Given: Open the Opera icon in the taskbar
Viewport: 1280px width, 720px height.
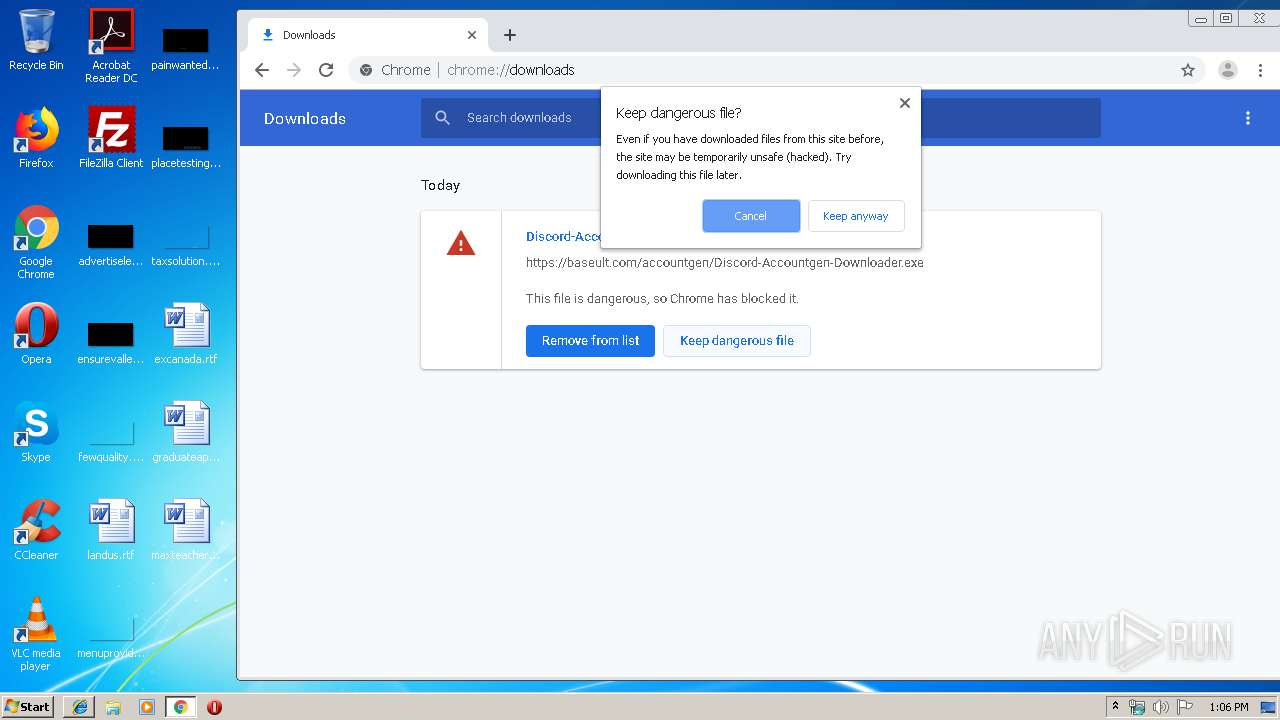Looking at the screenshot, I should pyautogui.click(x=214, y=707).
